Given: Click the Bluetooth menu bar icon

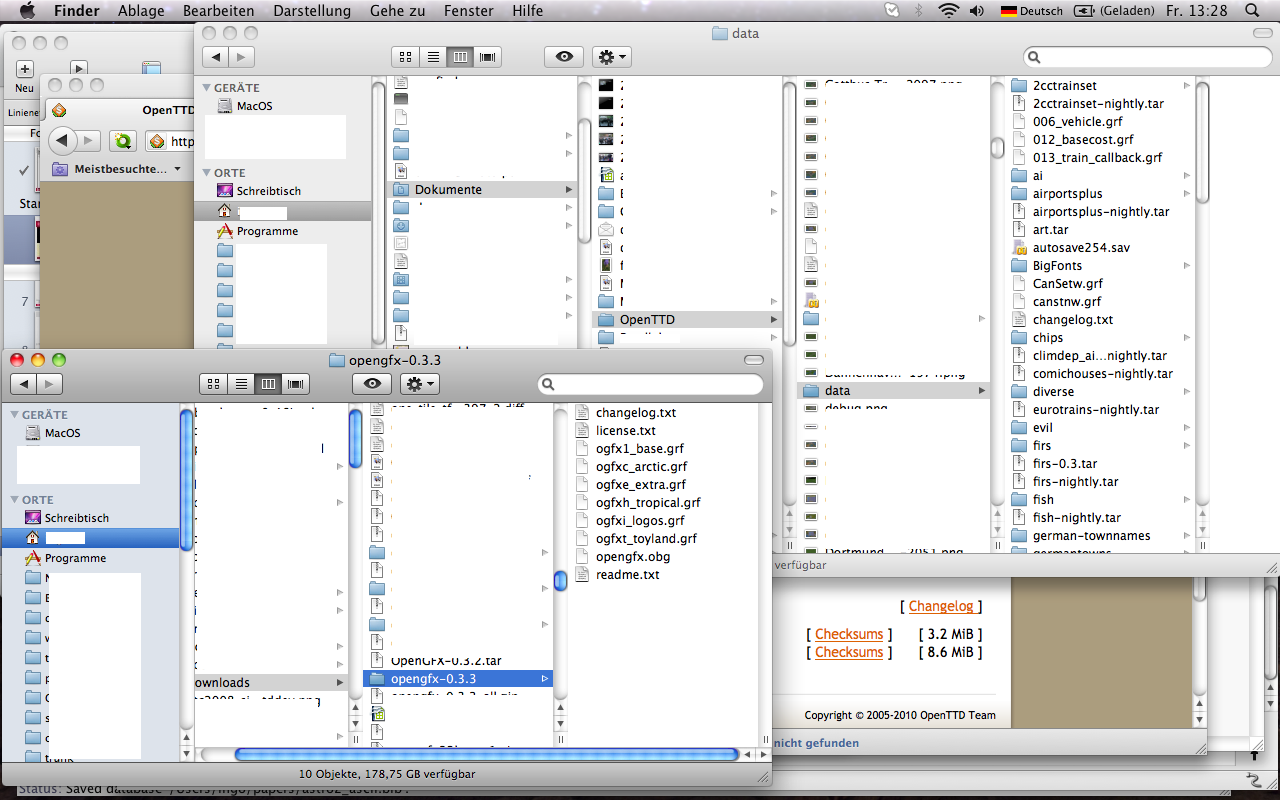Looking at the screenshot, I should (x=918, y=11).
